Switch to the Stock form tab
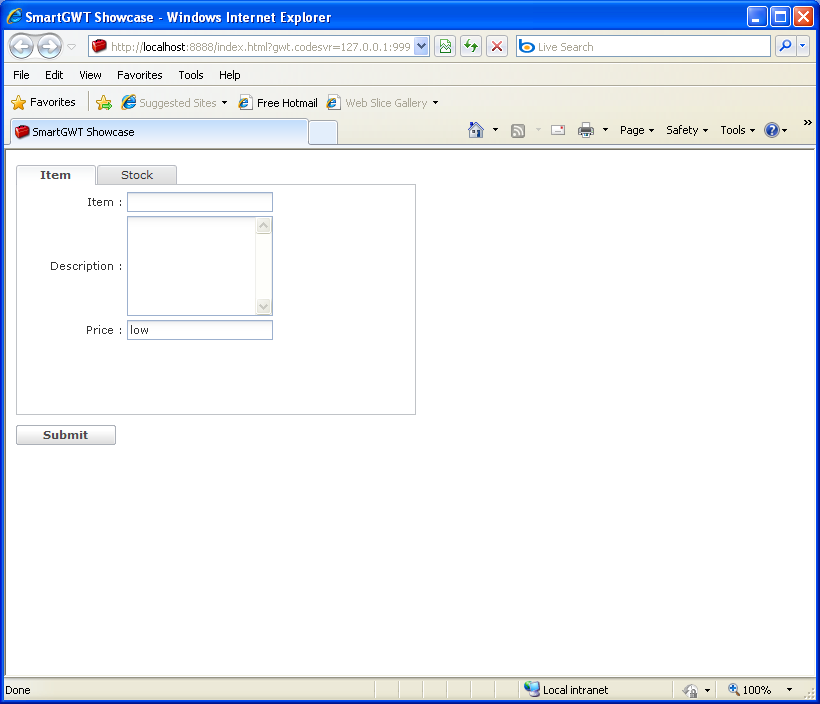820x704 pixels. pyautogui.click(x=137, y=175)
